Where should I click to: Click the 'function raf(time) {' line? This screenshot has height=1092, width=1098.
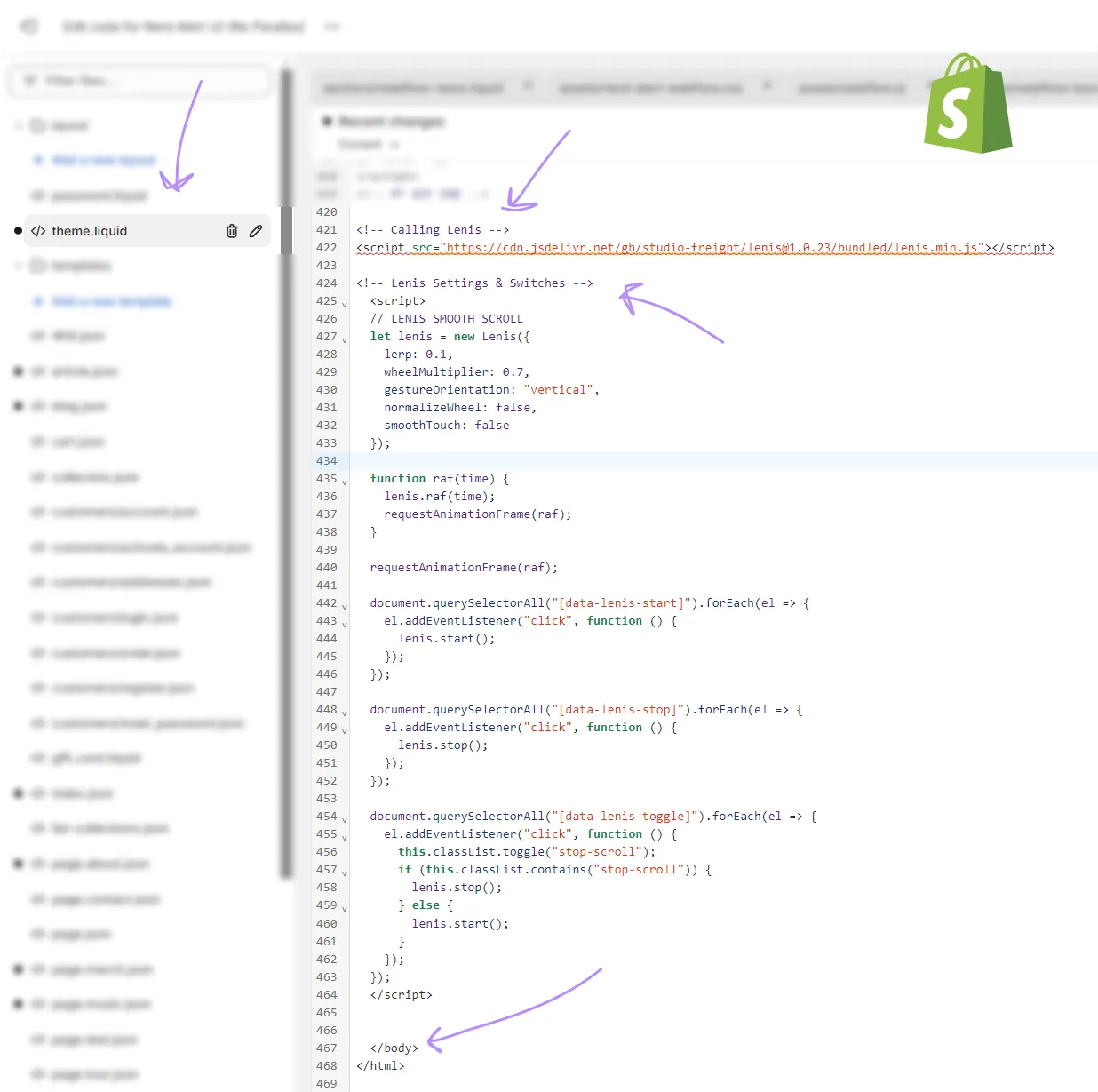point(440,479)
